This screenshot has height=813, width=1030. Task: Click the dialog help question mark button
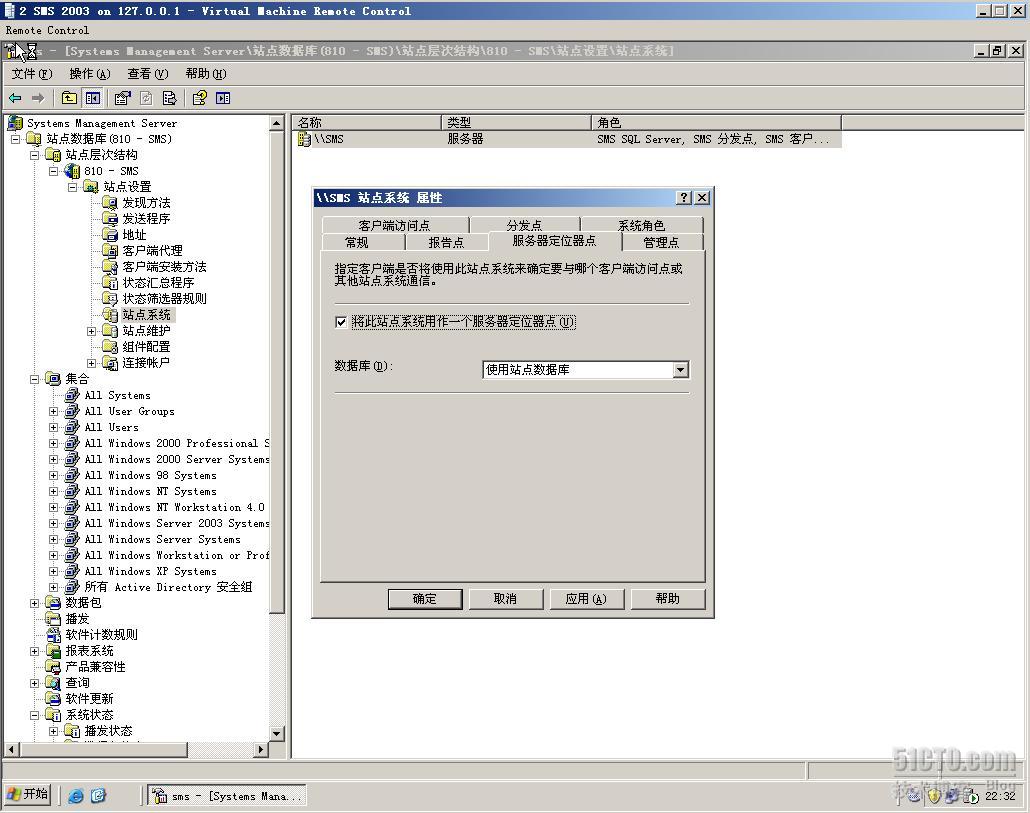coord(684,198)
